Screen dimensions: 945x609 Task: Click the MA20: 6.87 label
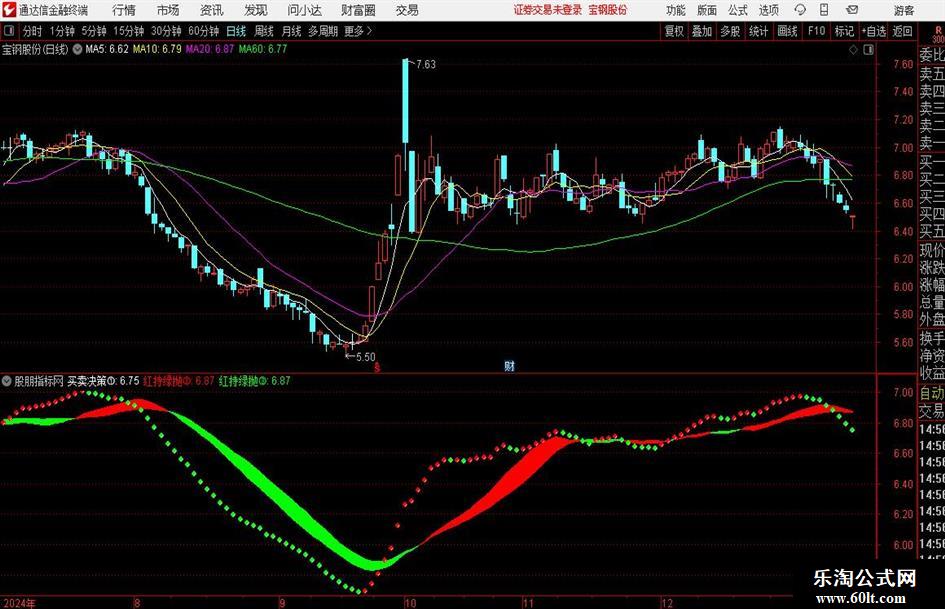(x=210, y=49)
